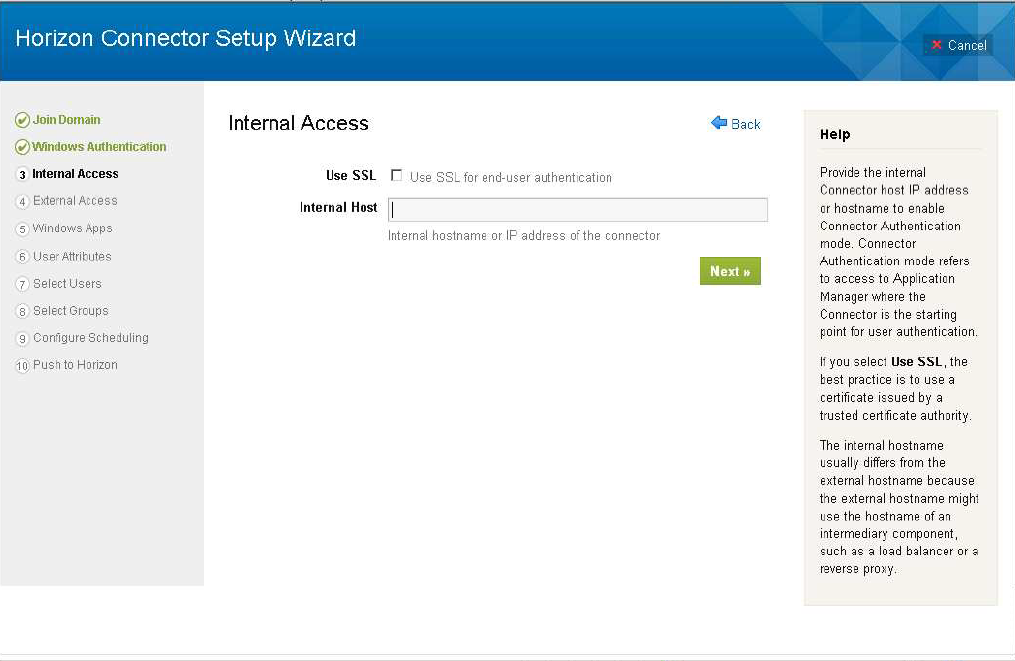Select the External Access step

pyautogui.click(x=75, y=201)
